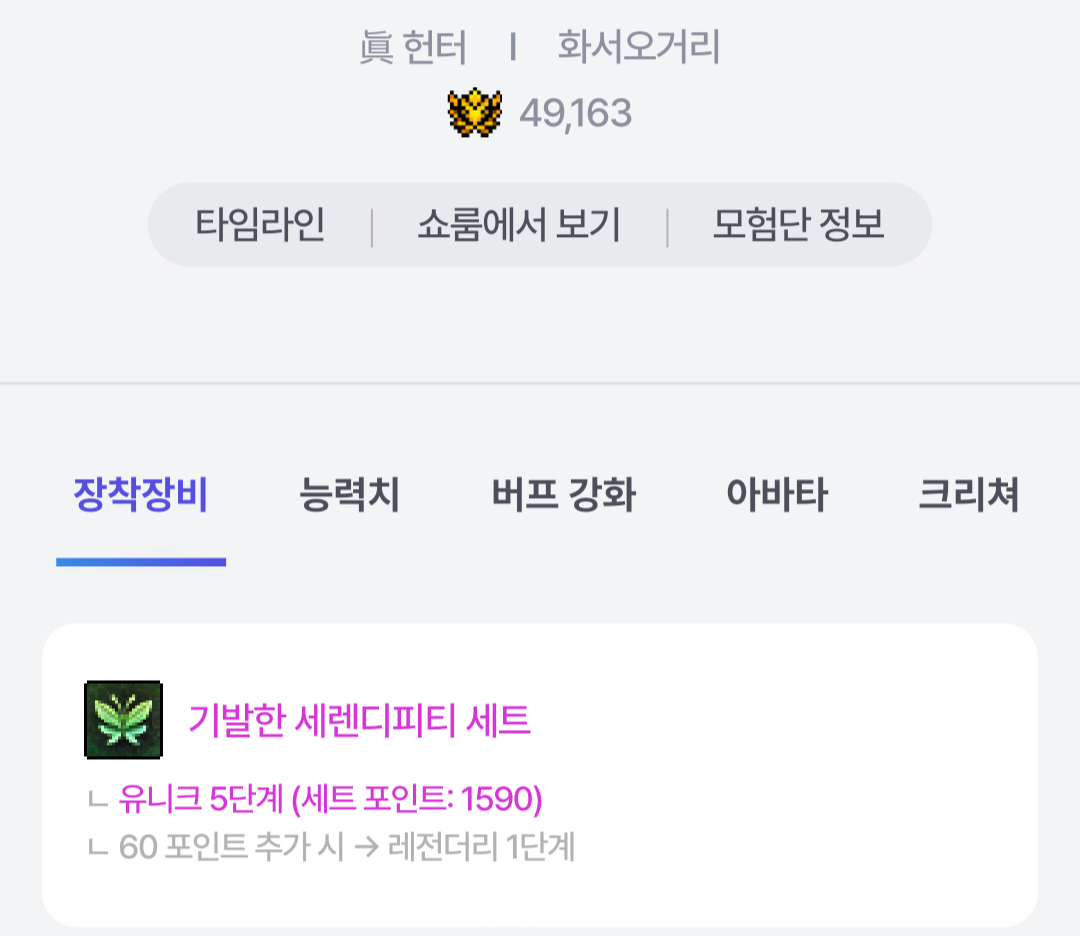Click the 60 포인트 추가 시 hint
This screenshot has width=1080, height=936.
coord(231,846)
